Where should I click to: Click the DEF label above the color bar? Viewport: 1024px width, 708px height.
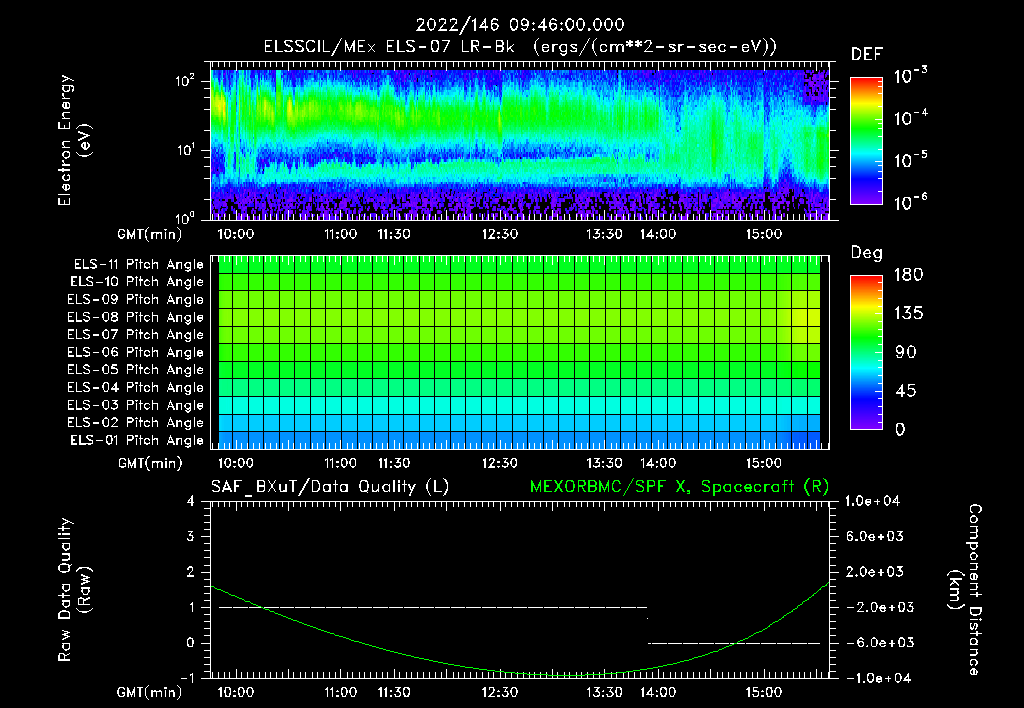pos(865,55)
